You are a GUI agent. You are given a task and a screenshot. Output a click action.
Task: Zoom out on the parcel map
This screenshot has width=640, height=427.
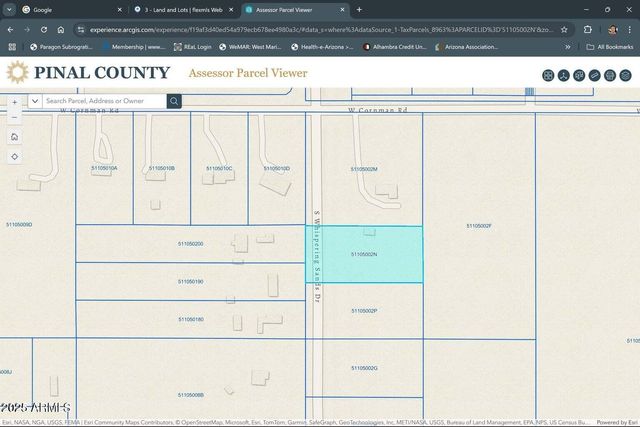coord(14,115)
